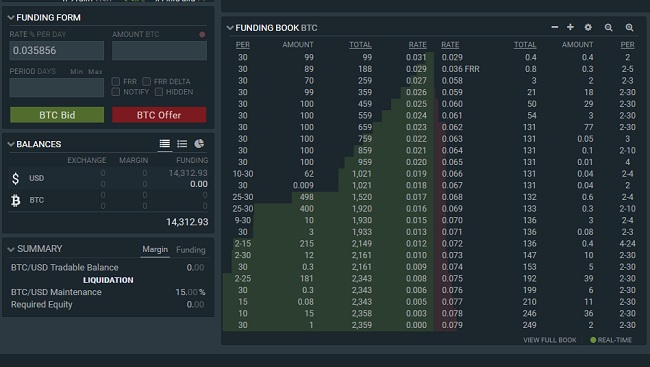This screenshot has width=650, height=367.
Task: Click the Exchange column header in Balances
Action: click(x=87, y=160)
